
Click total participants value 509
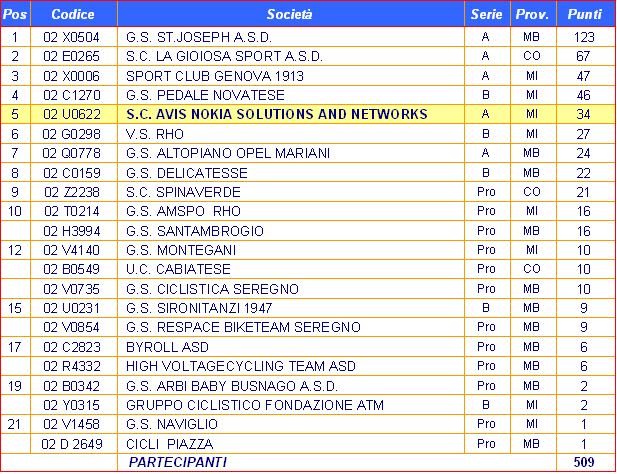click(x=584, y=462)
